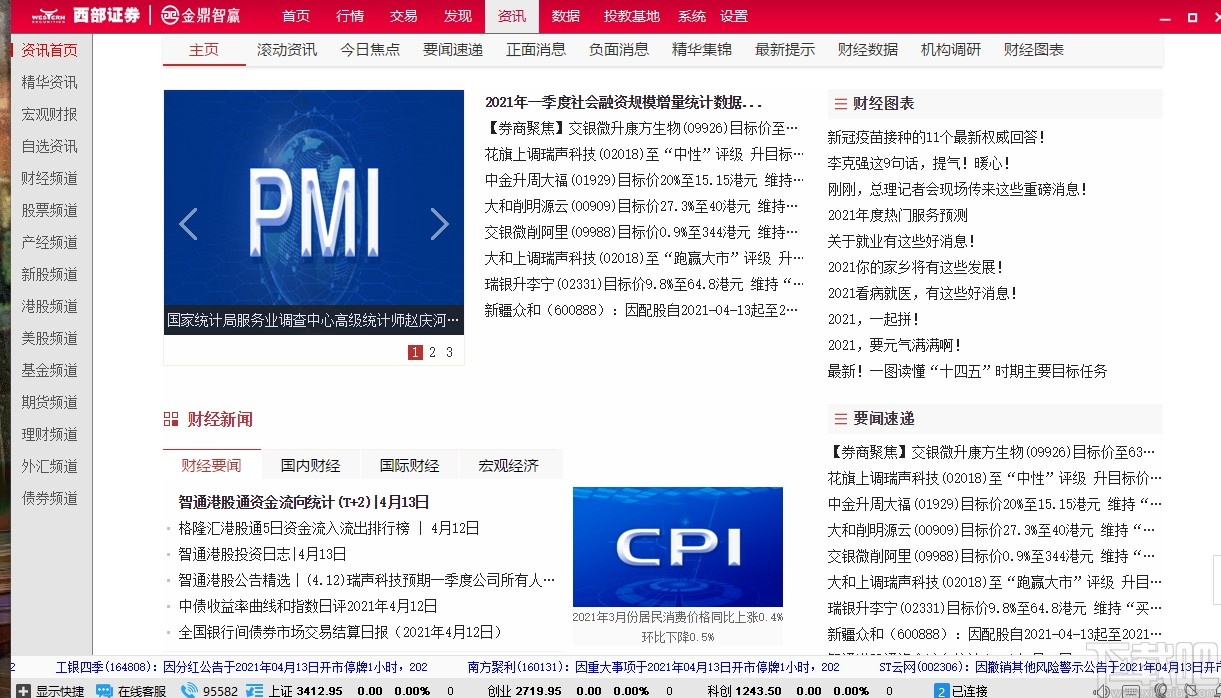
Task: Click the speaker icon at bottom right
Action: click(x=1100, y=690)
